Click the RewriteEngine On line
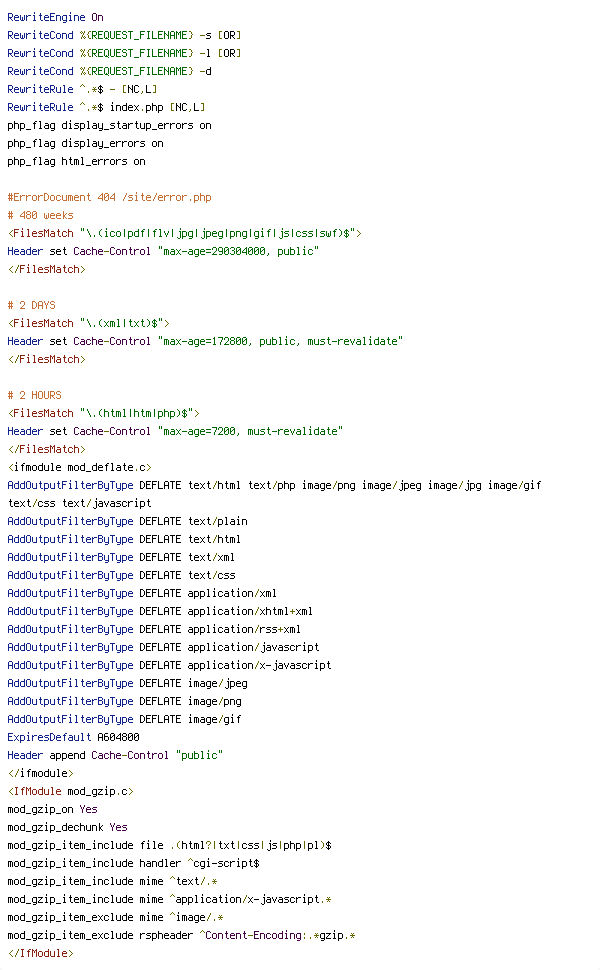The height and width of the screenshot is (970, 600). pyautogui.click(x=55, y=17)
